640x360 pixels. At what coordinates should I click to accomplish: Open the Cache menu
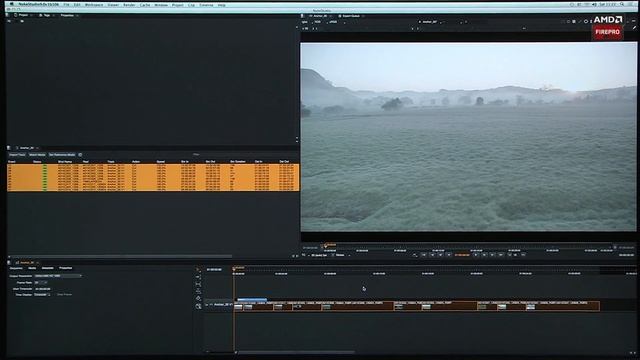[x=145, y=5]
